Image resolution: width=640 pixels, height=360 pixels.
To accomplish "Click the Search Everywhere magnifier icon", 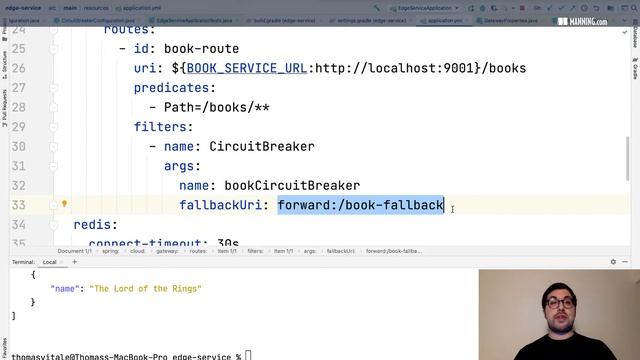I will (634, 8).
